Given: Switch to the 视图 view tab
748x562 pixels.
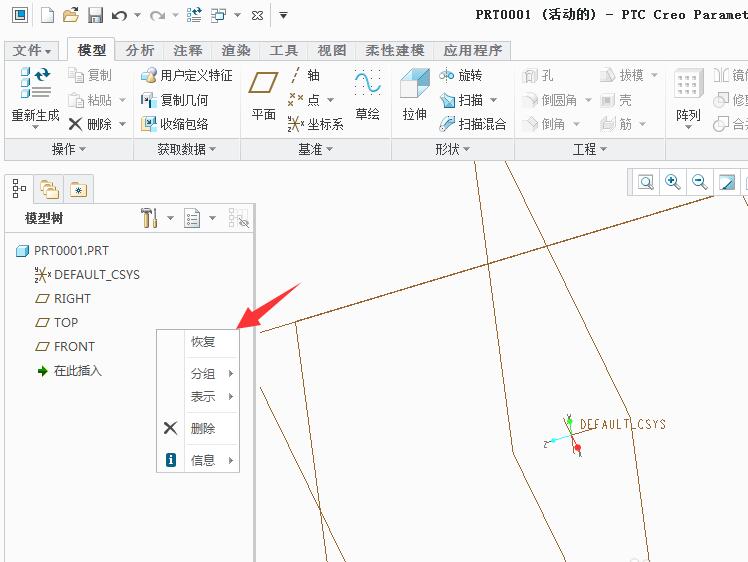Looking at the screenshot, I should point(332,50).
